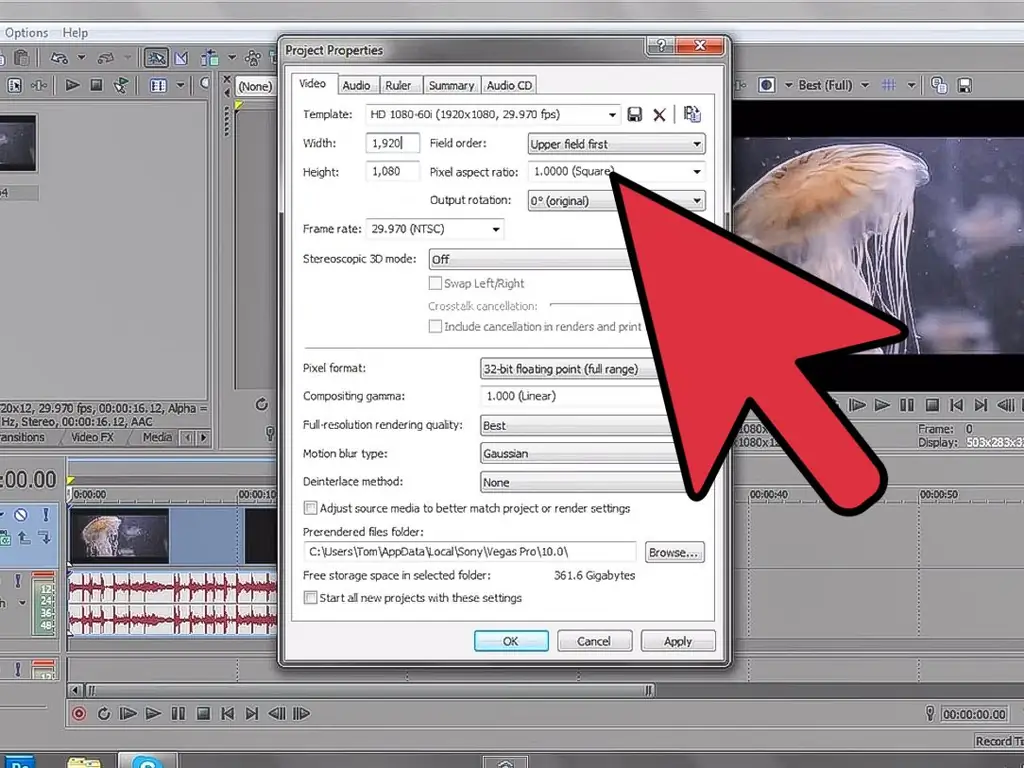The width and height of the screenshot is (1024, 768).
Task: Click the Record button in timeline transport
Action: coord(78,713)
